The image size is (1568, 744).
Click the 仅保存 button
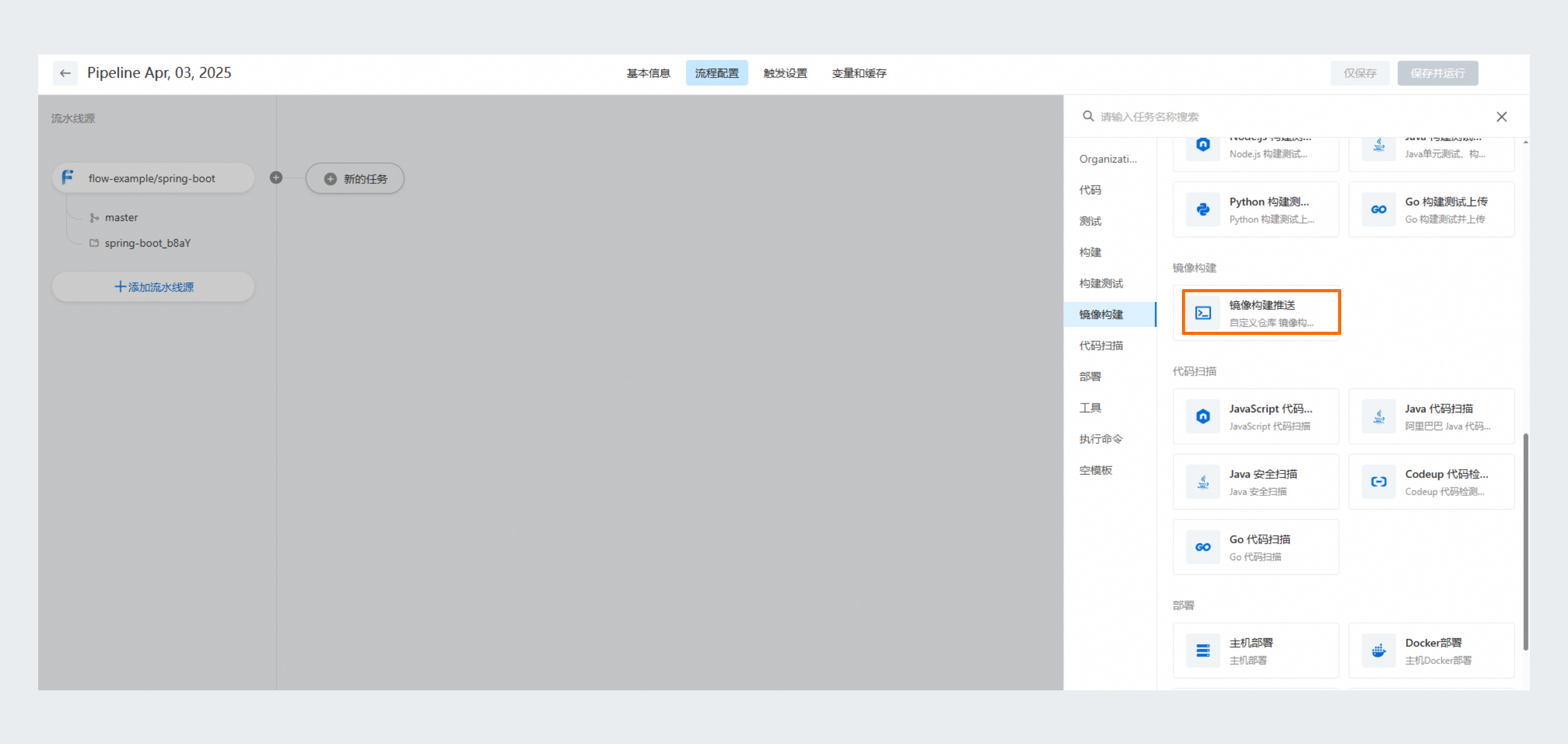coord(1359,73)
